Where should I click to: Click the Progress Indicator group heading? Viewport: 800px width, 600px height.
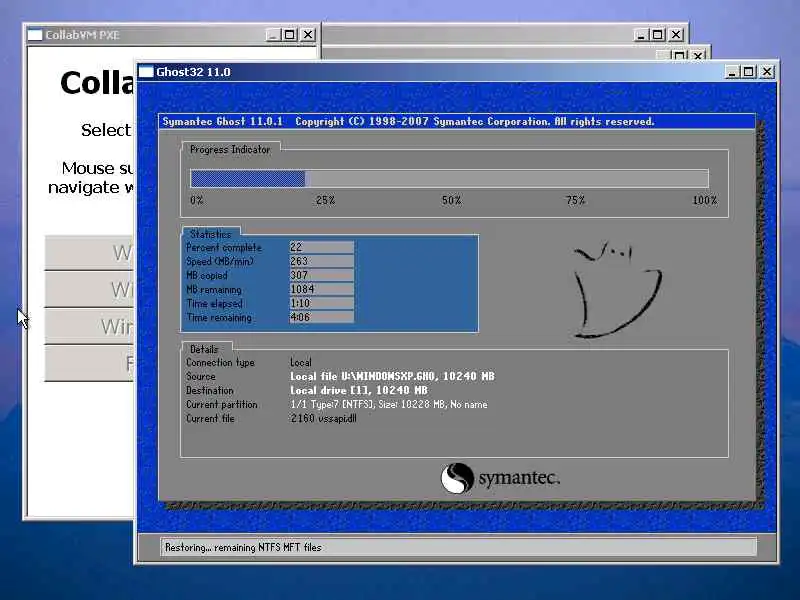230,149
